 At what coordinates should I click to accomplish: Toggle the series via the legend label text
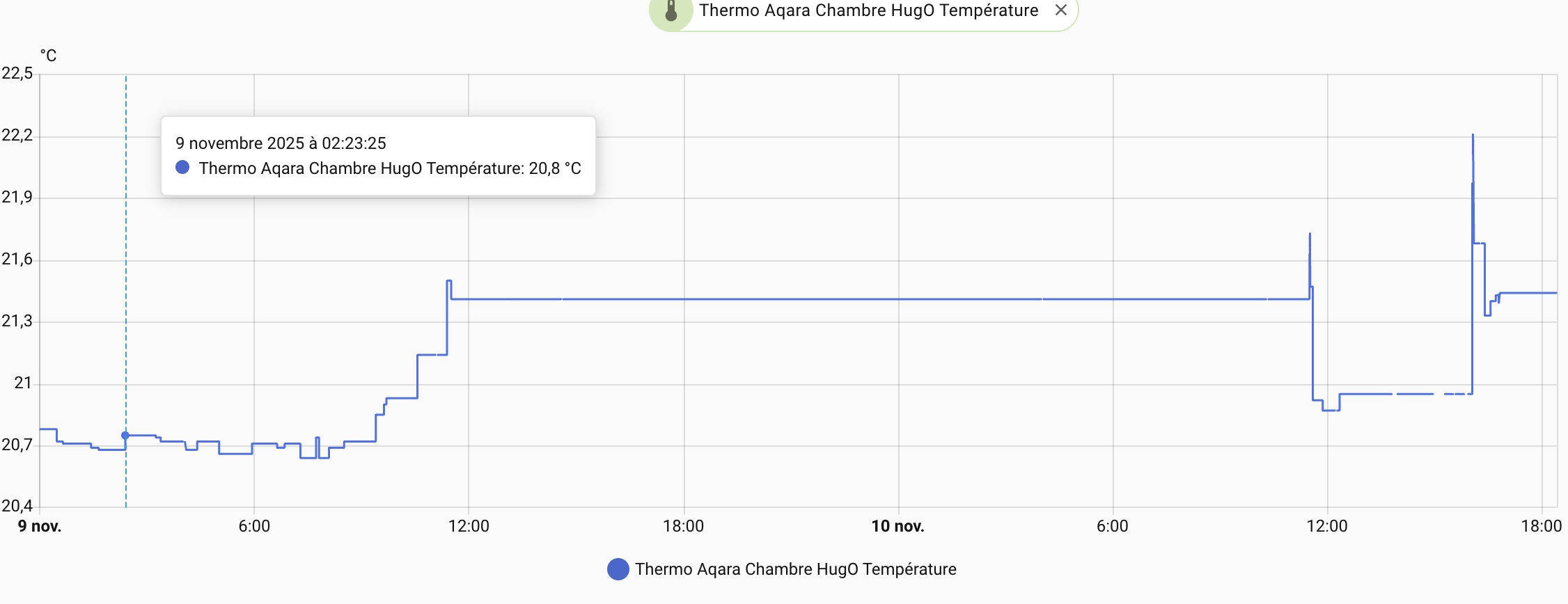coord(795,569)
